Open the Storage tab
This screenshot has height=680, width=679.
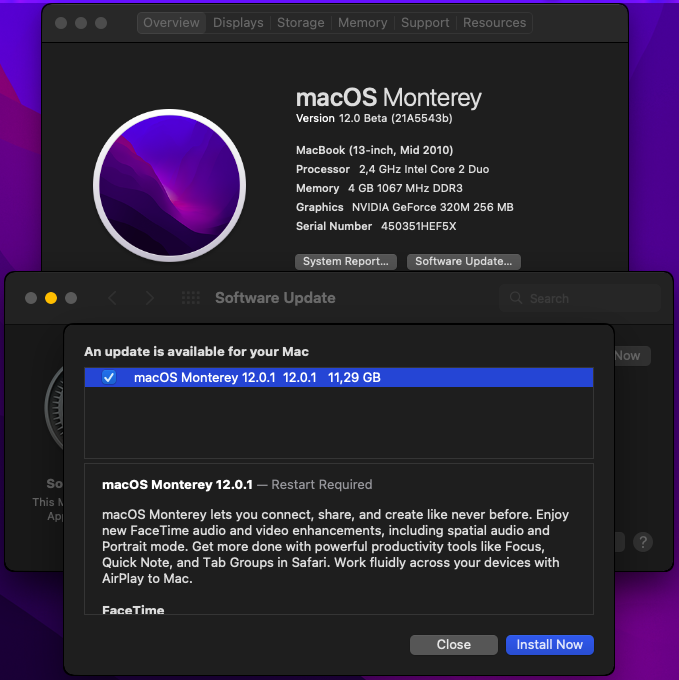(300, 23)
